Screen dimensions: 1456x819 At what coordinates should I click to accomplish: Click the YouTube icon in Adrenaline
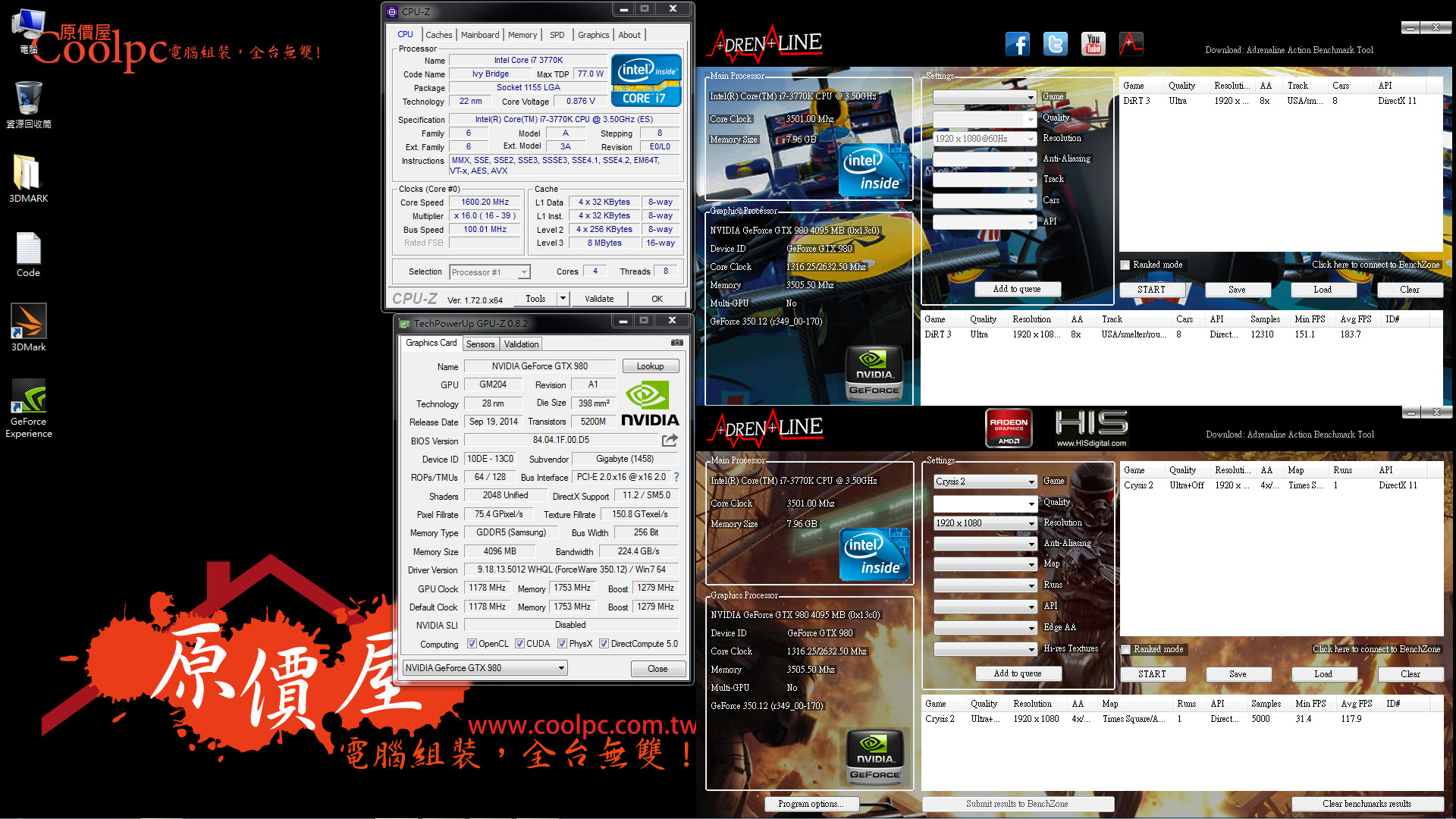[1093, 44]
